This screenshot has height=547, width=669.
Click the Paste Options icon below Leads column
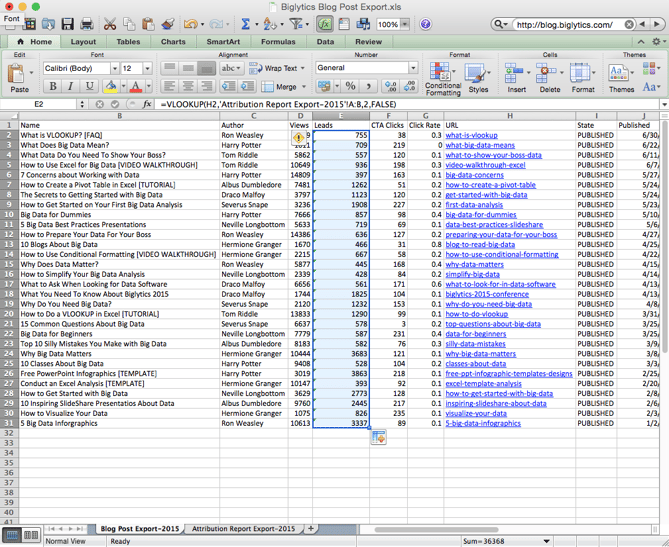pyautogui.click(x=378, y=437)
